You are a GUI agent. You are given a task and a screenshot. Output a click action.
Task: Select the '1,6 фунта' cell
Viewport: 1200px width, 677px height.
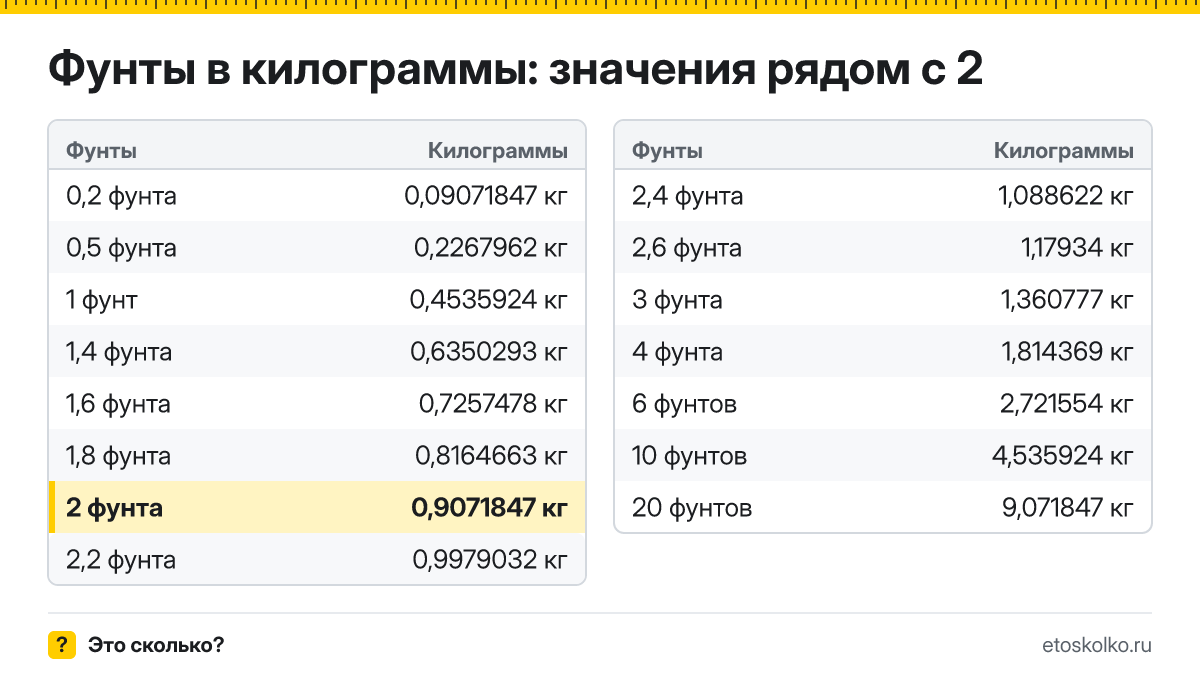(118, 404)
